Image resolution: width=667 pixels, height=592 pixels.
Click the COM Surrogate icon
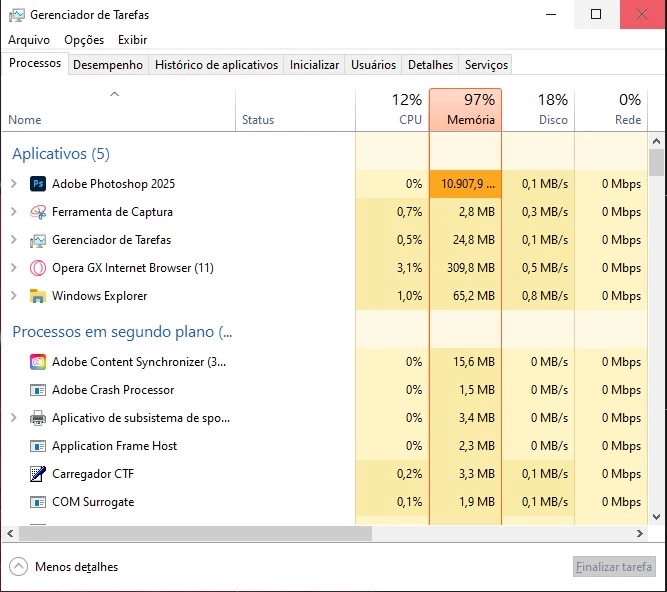tap(38, 502)
